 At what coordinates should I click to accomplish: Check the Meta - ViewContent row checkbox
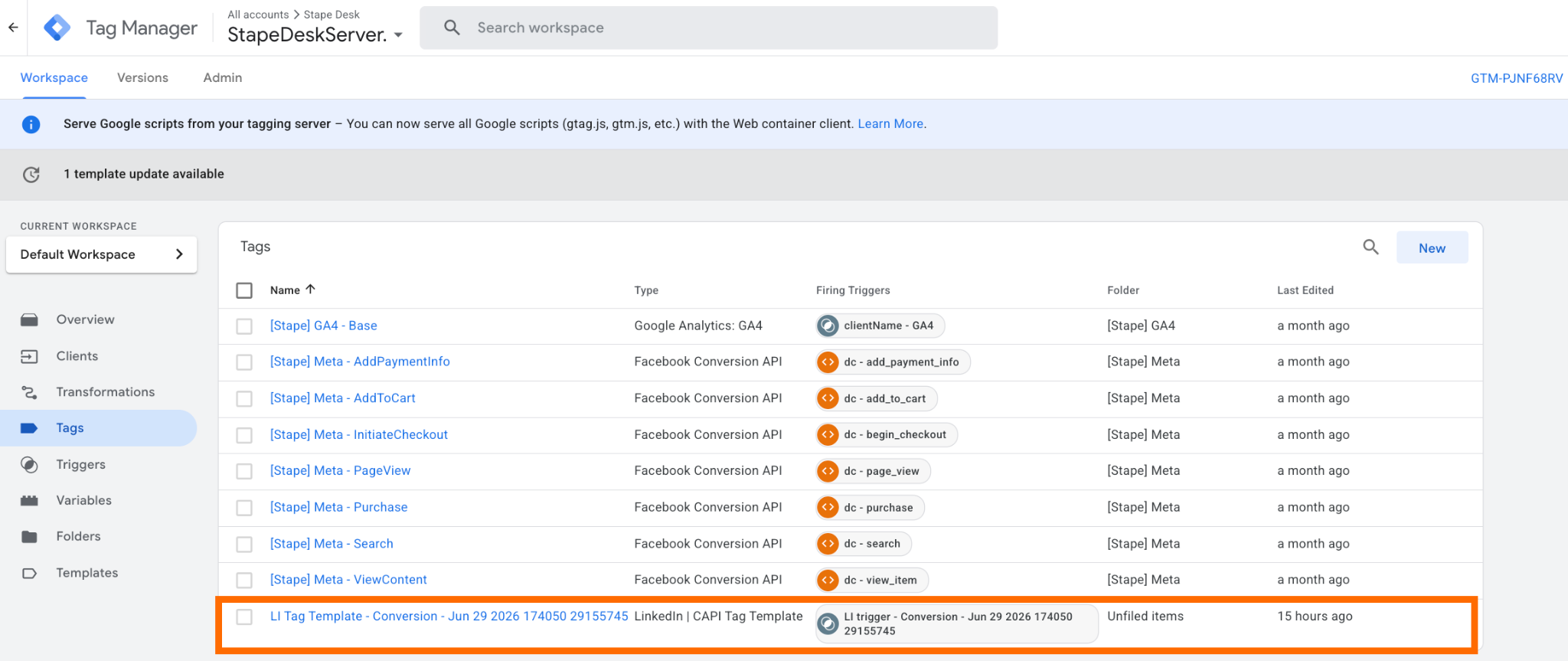click(x=244, y=581)
